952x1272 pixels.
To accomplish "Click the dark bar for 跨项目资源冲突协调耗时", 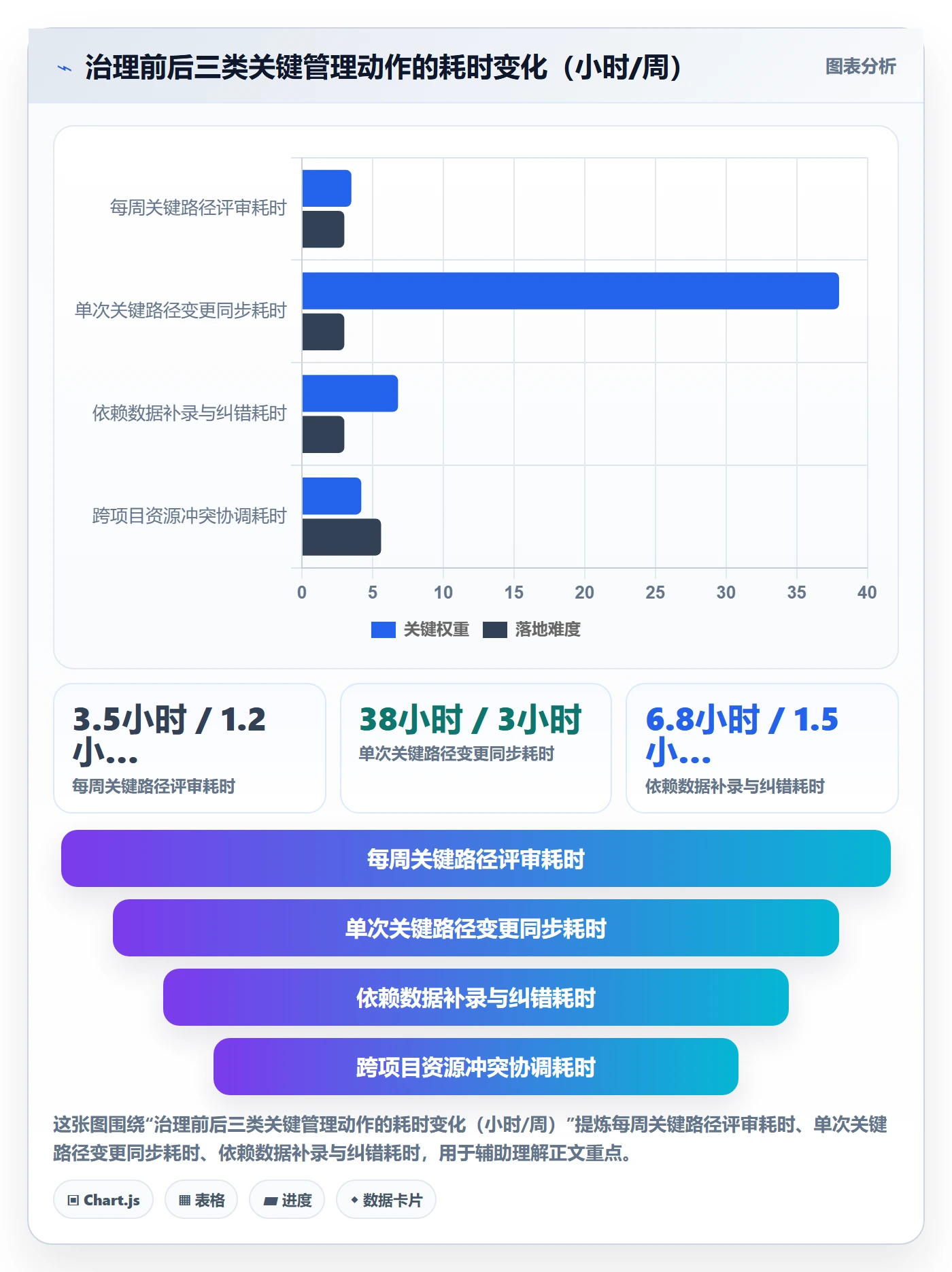I will click(x=341, y=537).
